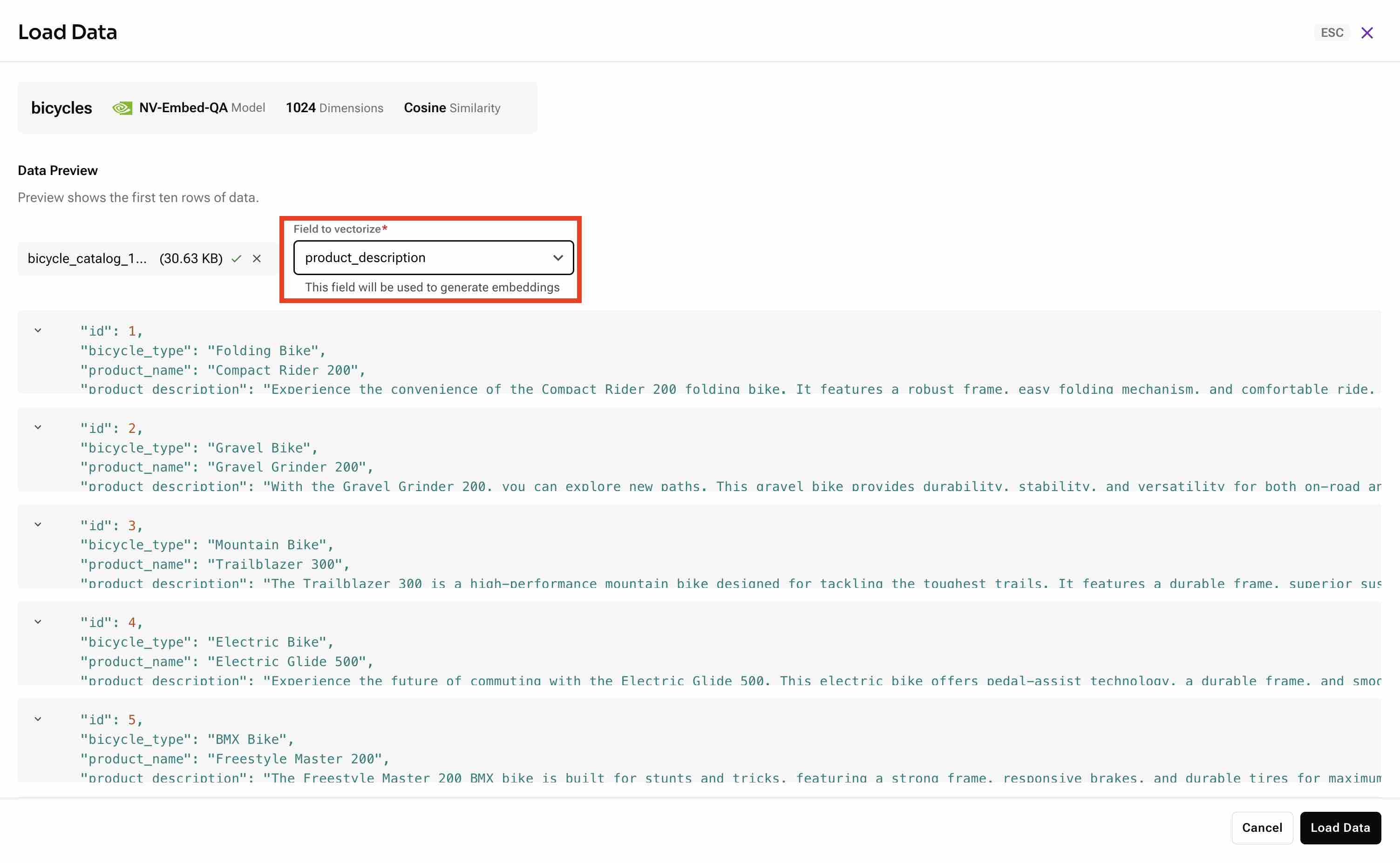The height and width of the screenshot is (863, 1400).
Task: Click the NVIDIA NV-Embed-QA model icon
Action: [122, 108]
